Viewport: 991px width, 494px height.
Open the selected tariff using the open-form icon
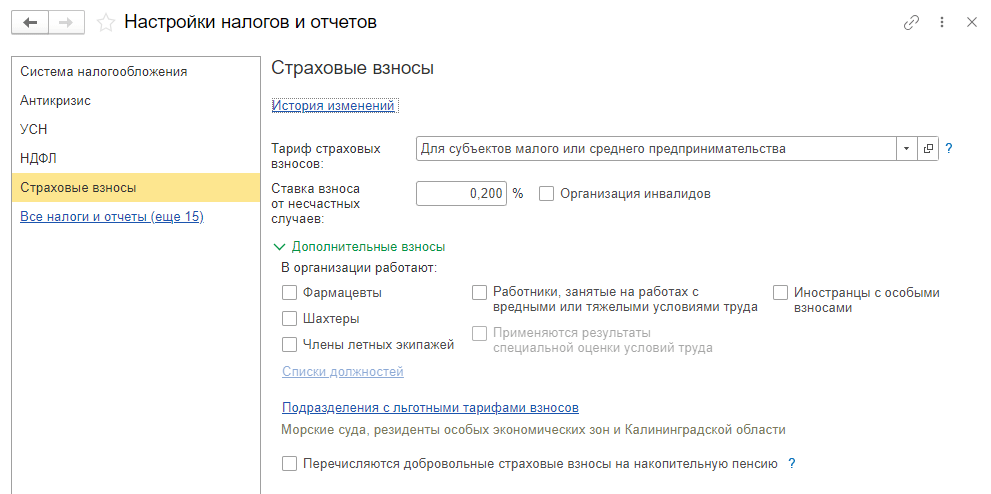coord(928,149)
